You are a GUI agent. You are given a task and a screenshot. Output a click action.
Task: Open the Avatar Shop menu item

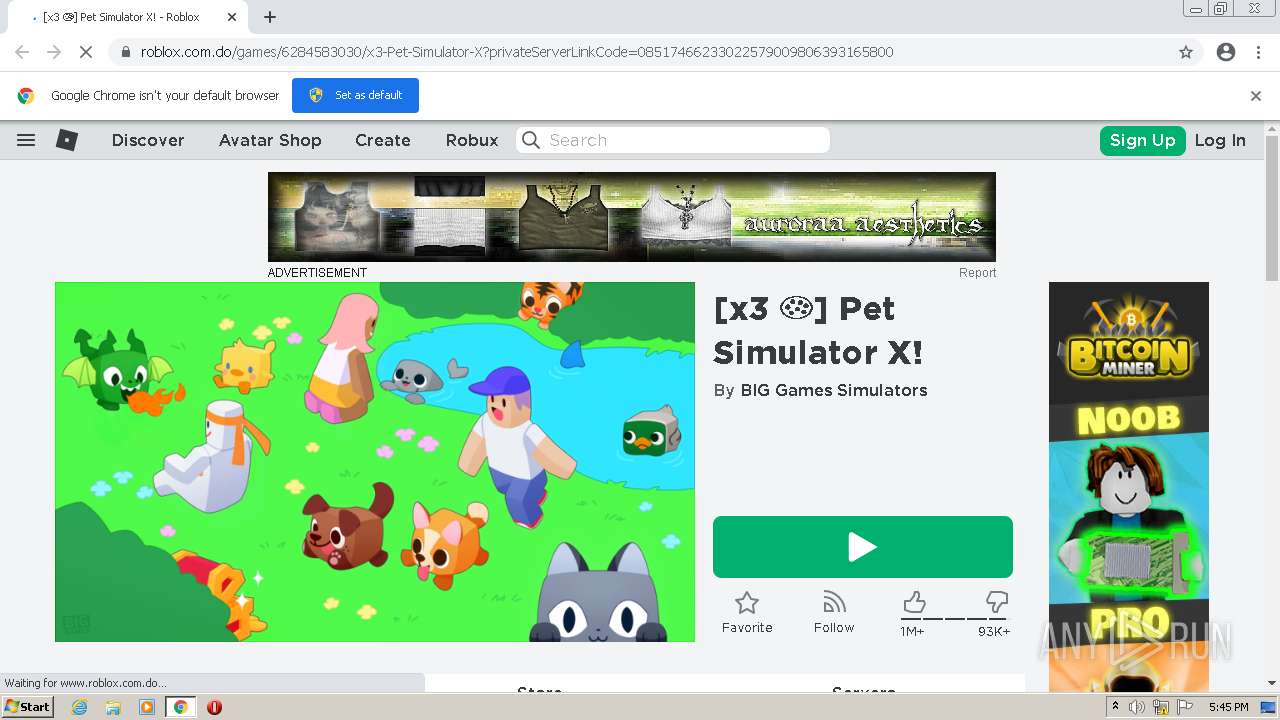coord(270,140)
